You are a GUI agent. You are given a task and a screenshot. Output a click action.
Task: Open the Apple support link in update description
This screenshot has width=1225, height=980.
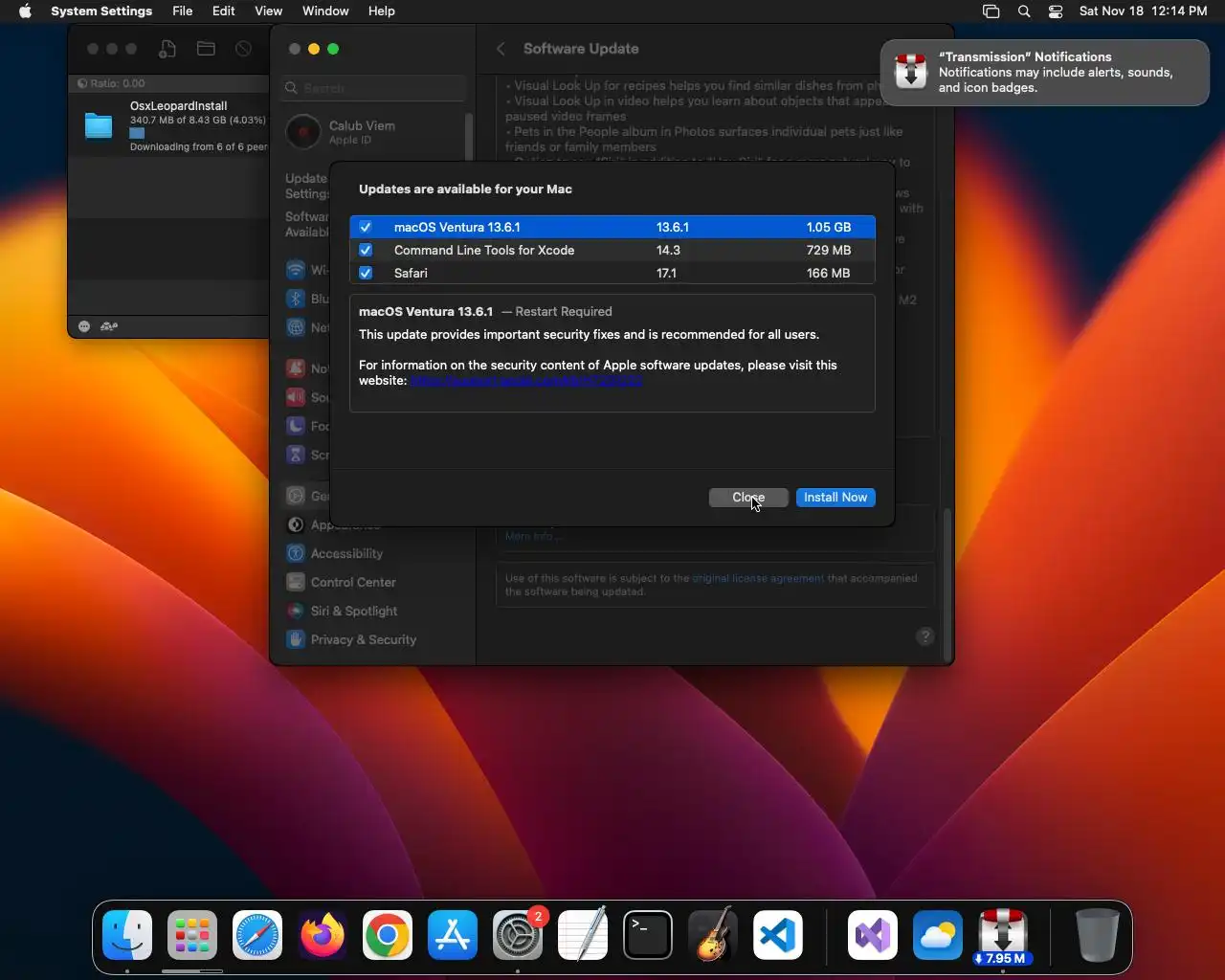point(526,380)
